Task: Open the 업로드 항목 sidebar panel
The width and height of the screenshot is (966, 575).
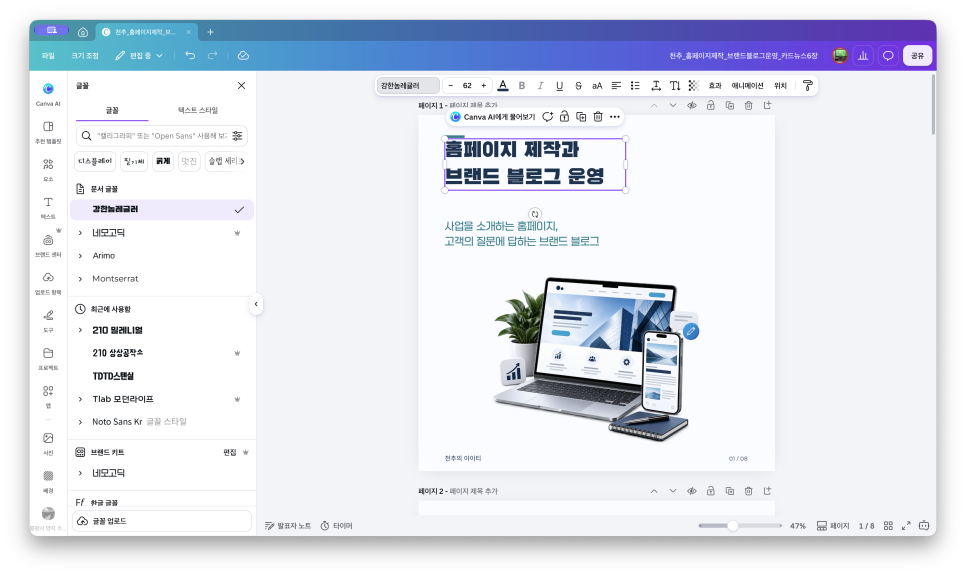Action: pos(48,283)
